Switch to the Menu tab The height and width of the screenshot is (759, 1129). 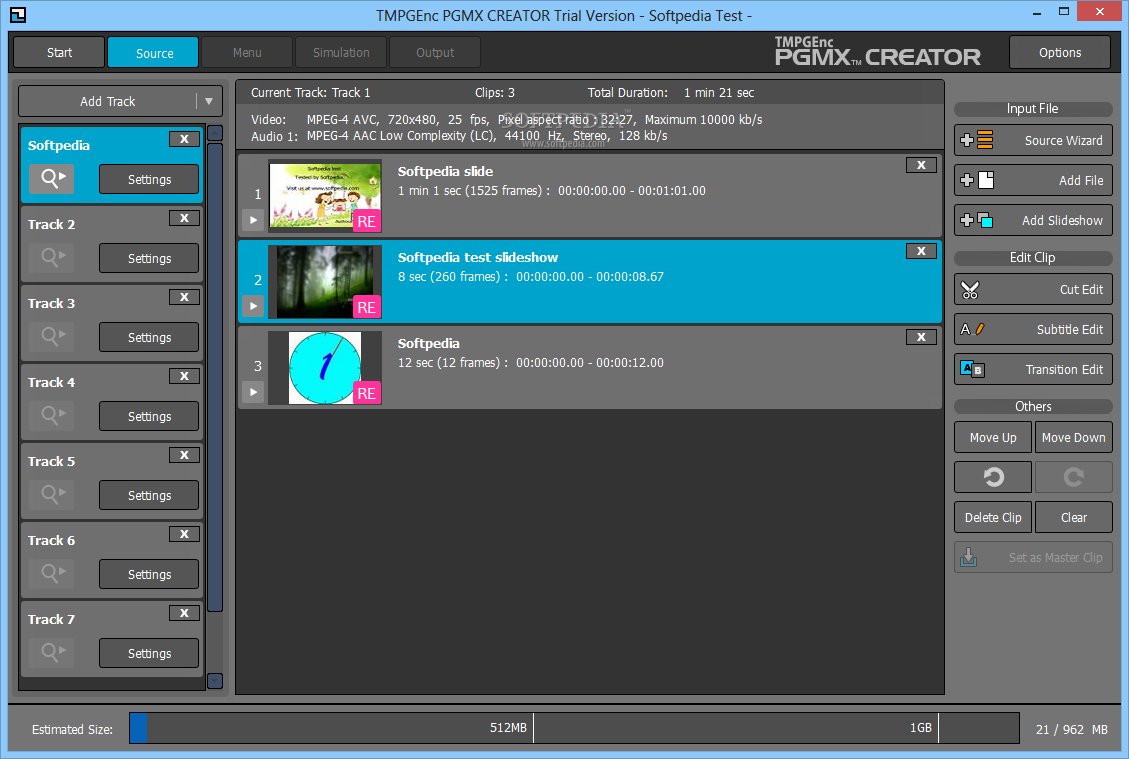coord(247,53)
